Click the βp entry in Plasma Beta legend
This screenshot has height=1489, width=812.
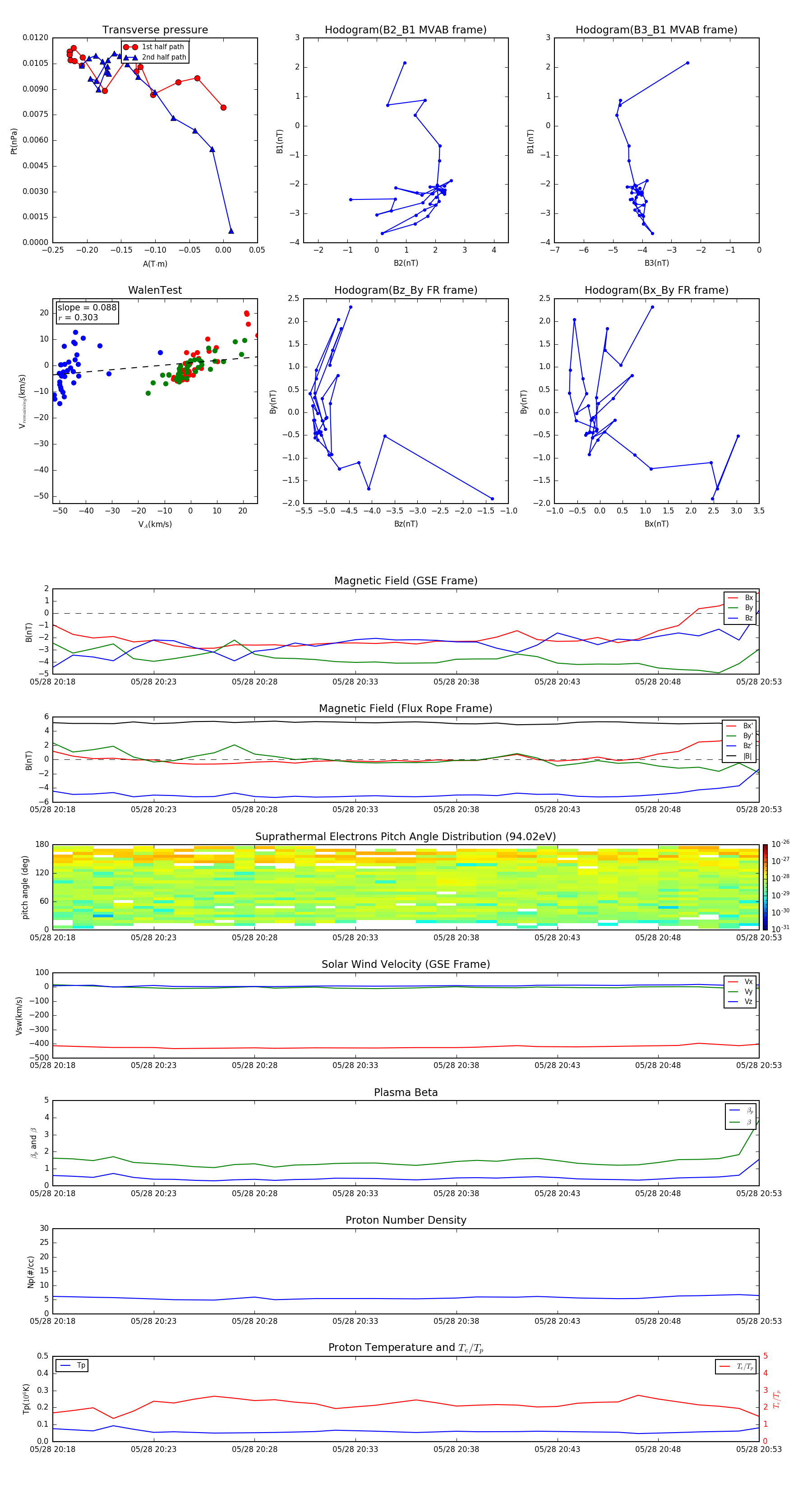tap(742, 1110)
